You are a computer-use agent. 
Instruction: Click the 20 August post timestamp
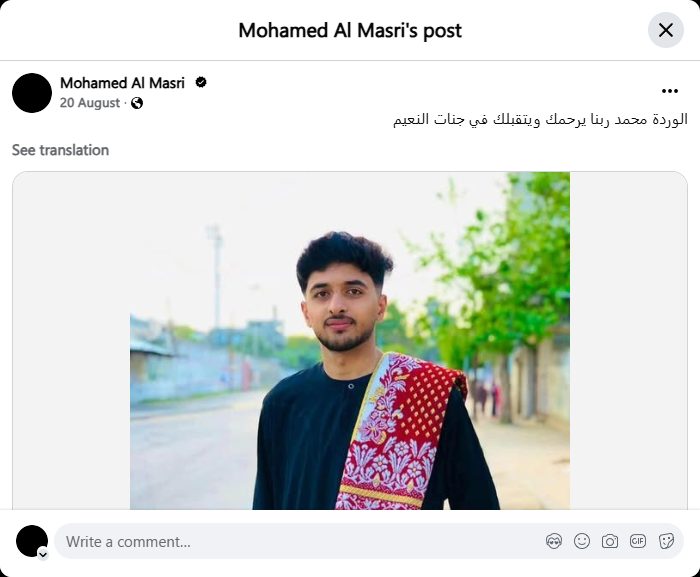(90, 103)
